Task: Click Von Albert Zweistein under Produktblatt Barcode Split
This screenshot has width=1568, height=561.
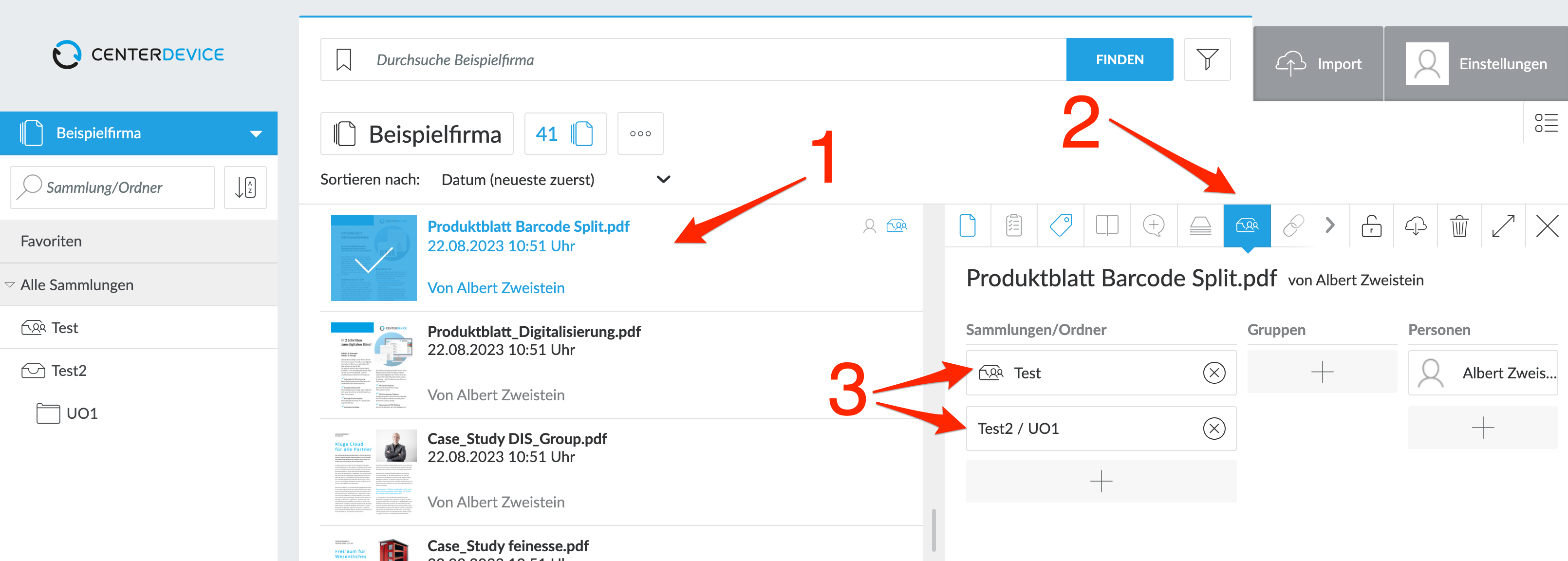Action: (496, 288)
